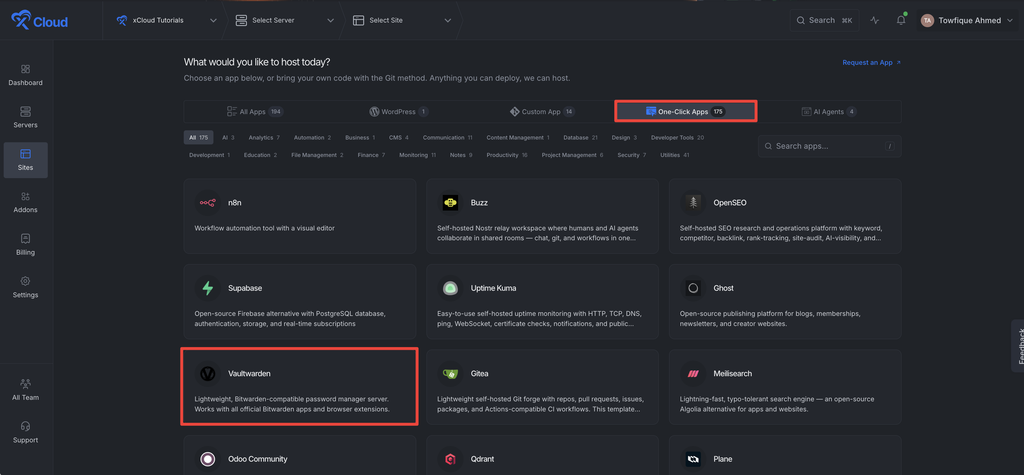Click the Odoo Community icon
The height and width of the screenshot is (475, 1024).
[208, 459]
